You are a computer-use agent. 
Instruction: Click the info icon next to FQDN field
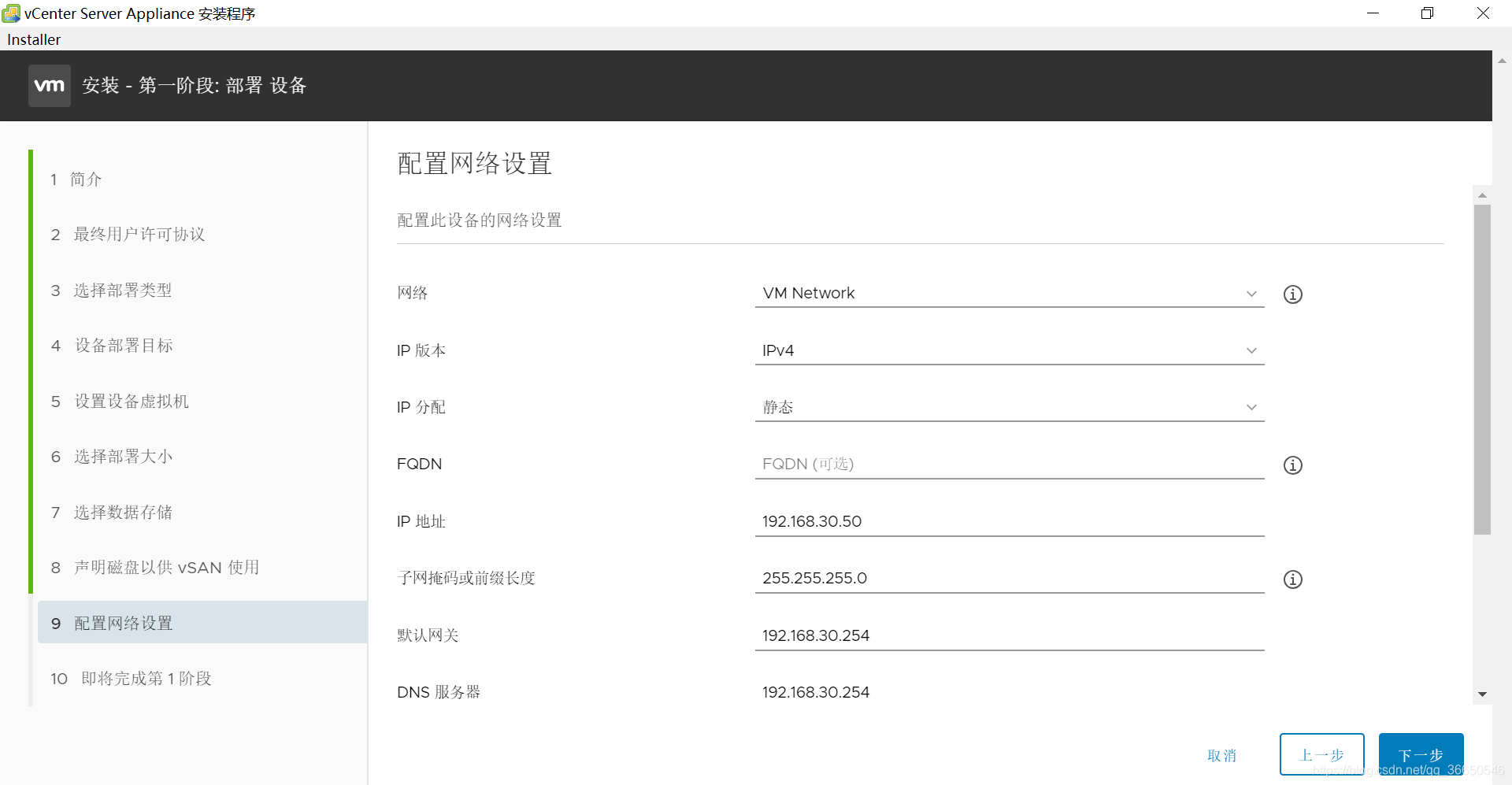[x=1292, y=465]
